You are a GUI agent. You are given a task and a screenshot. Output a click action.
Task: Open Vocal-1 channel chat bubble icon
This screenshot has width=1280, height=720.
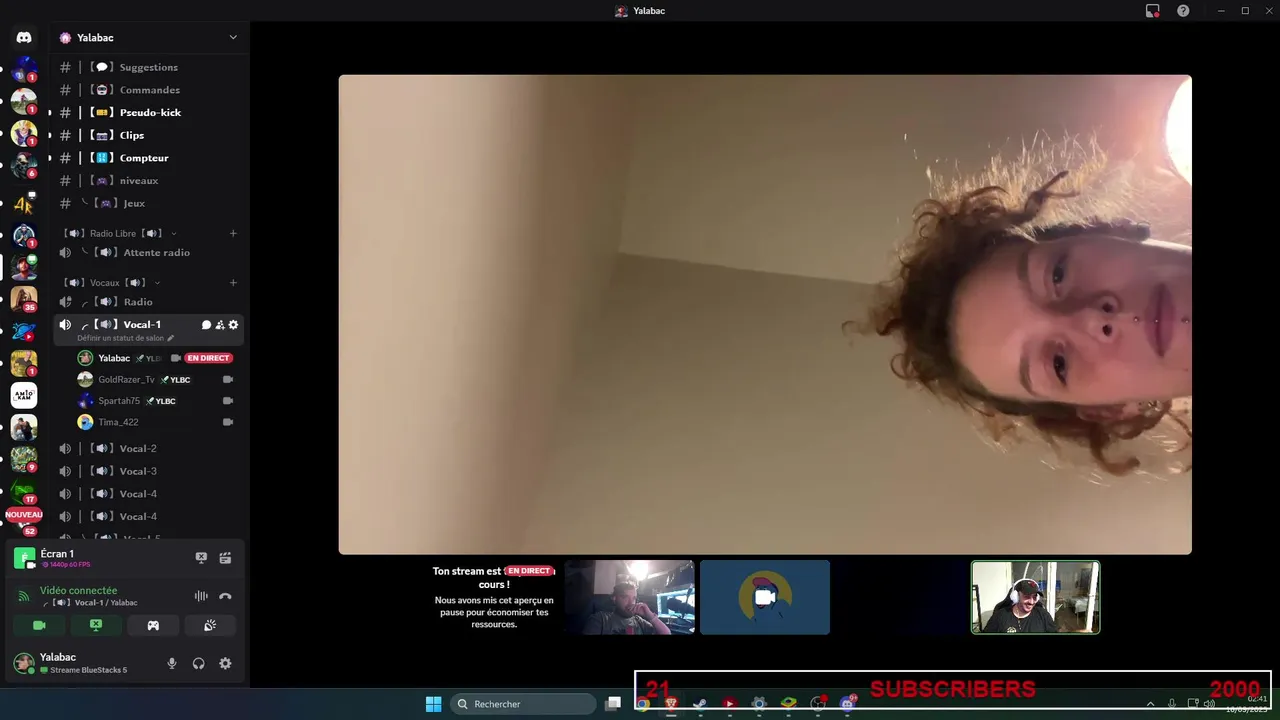(x=207, y=325)
